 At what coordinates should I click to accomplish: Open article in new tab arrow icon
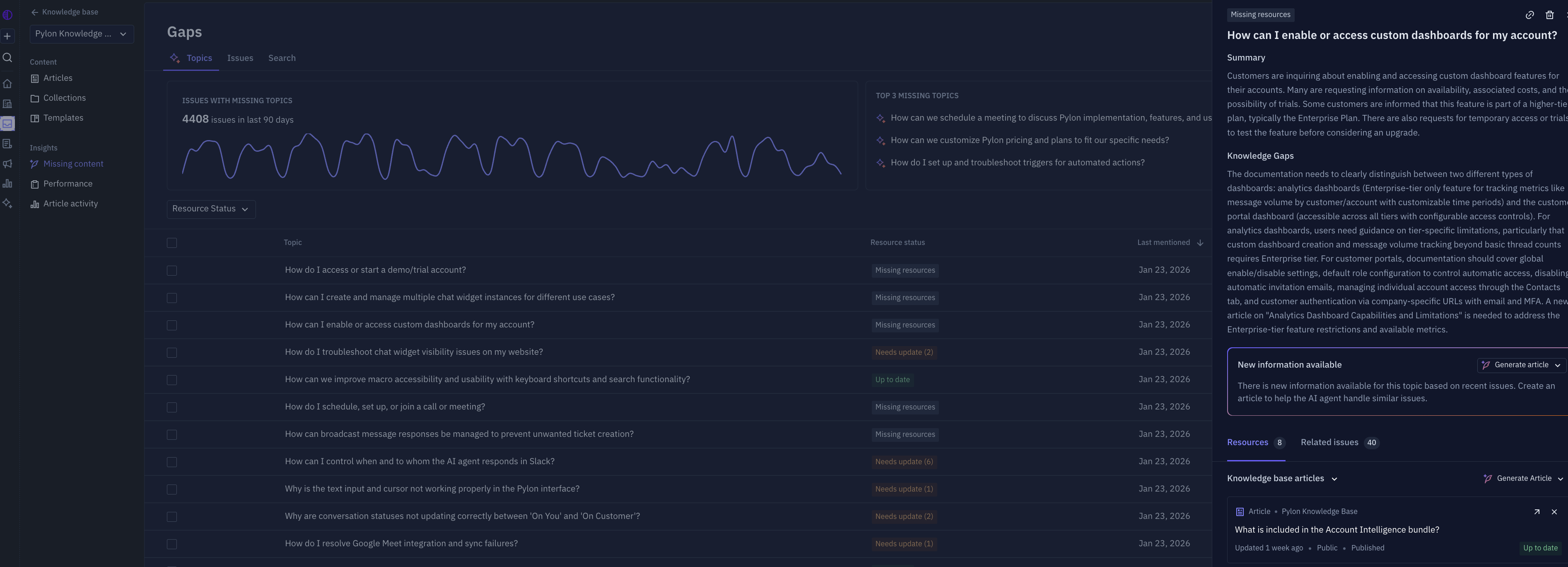click(1537, 511)
